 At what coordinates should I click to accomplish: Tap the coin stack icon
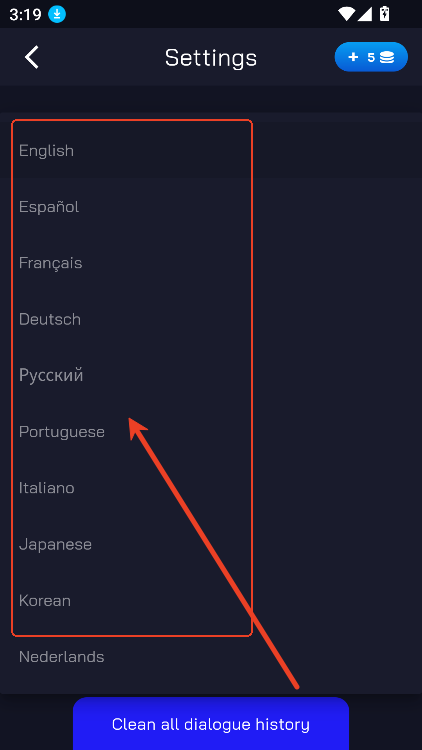point(387,57)
